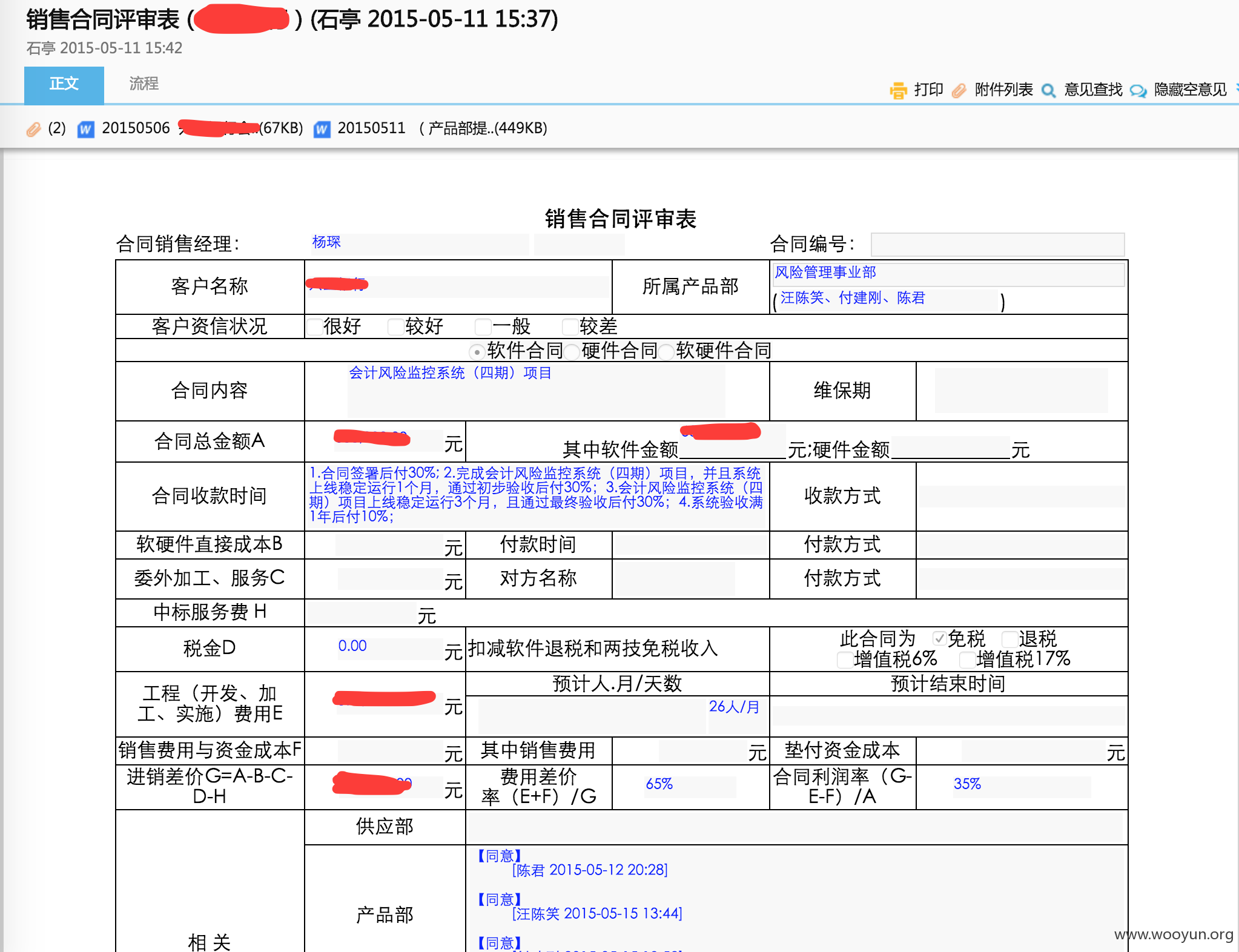Click the 隐藏空意见 speech bubble icon
This screenshot has height=952, width=1239.
pos(1138,90)
